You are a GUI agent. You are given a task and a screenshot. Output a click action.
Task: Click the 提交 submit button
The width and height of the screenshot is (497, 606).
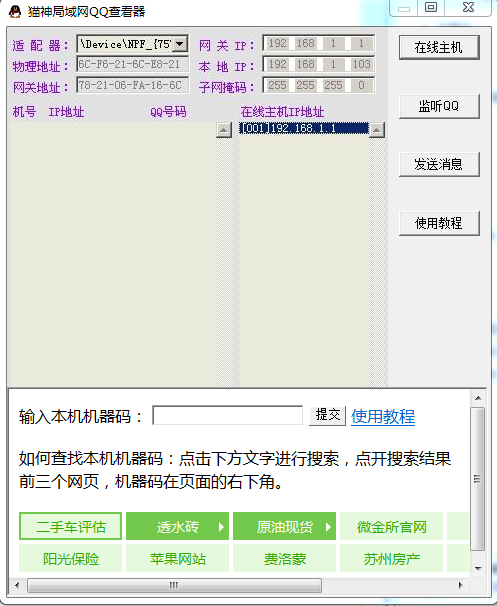tap(328, 415)
